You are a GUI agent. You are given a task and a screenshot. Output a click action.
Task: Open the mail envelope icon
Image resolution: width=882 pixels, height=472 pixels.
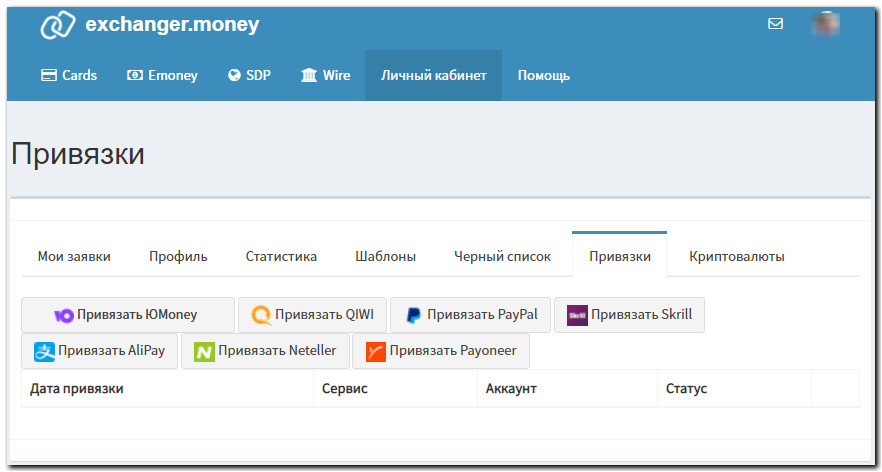776,24
